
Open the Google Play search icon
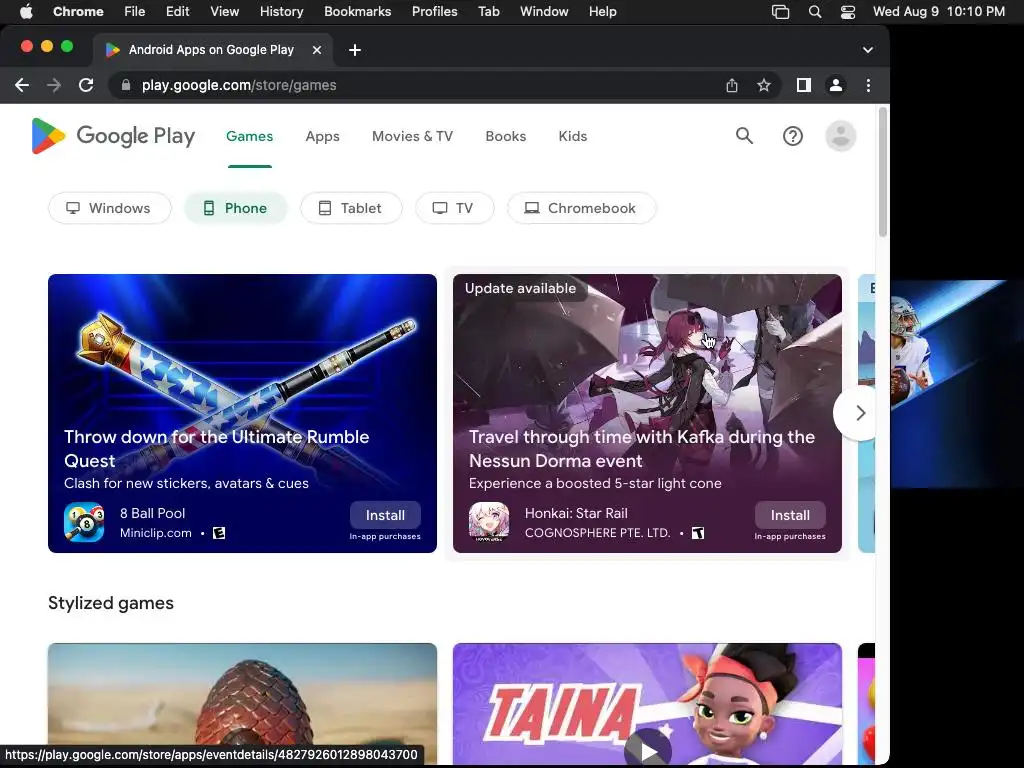point(744,136)
